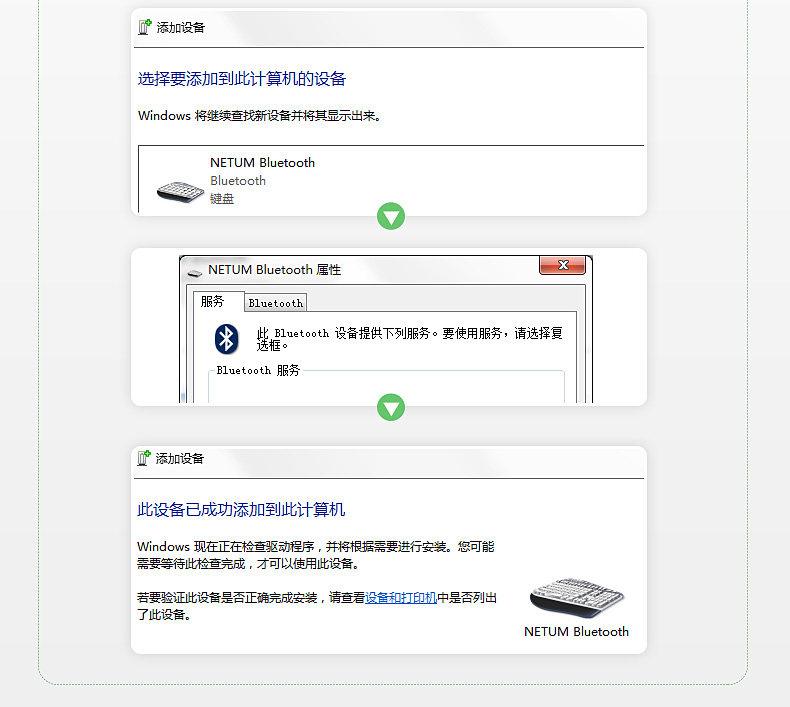
Task: Switch to the Bluetooth tab
Action: pyautogui.click(x=276, y=303)
